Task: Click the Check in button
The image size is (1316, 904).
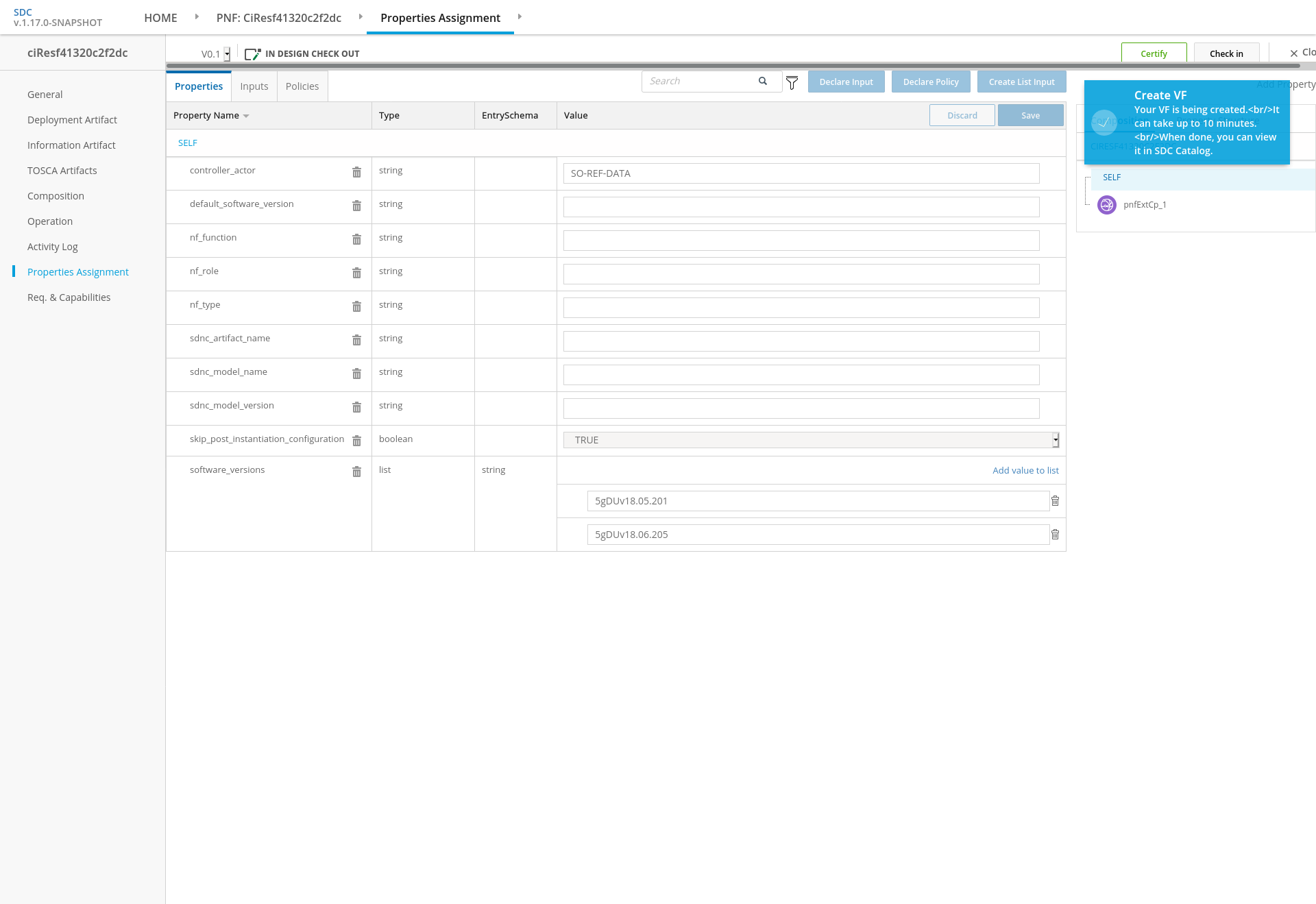Action: 1226,53
